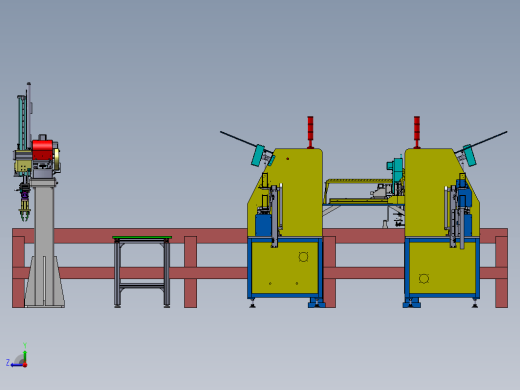Select the teal monitor on the right machine arm
Viewport: 520px width, 390px height.
[x=470, y=155]
